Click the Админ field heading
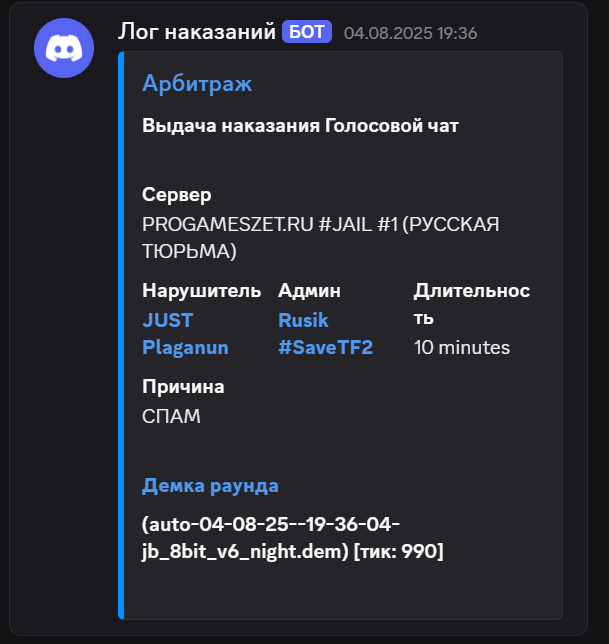Viewport: 609px width, 644px height. [309, 291]
